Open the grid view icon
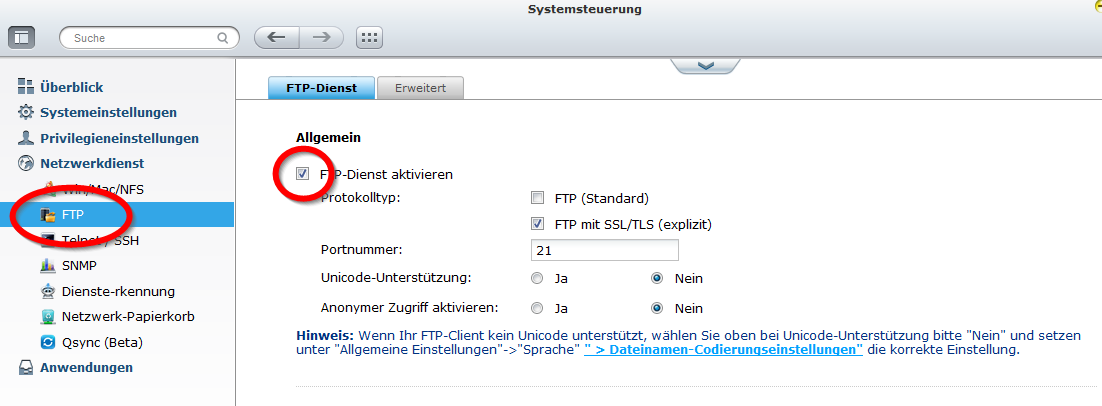Image resolution: width=1102 pixels, height=406 pixels. point(369,38)
